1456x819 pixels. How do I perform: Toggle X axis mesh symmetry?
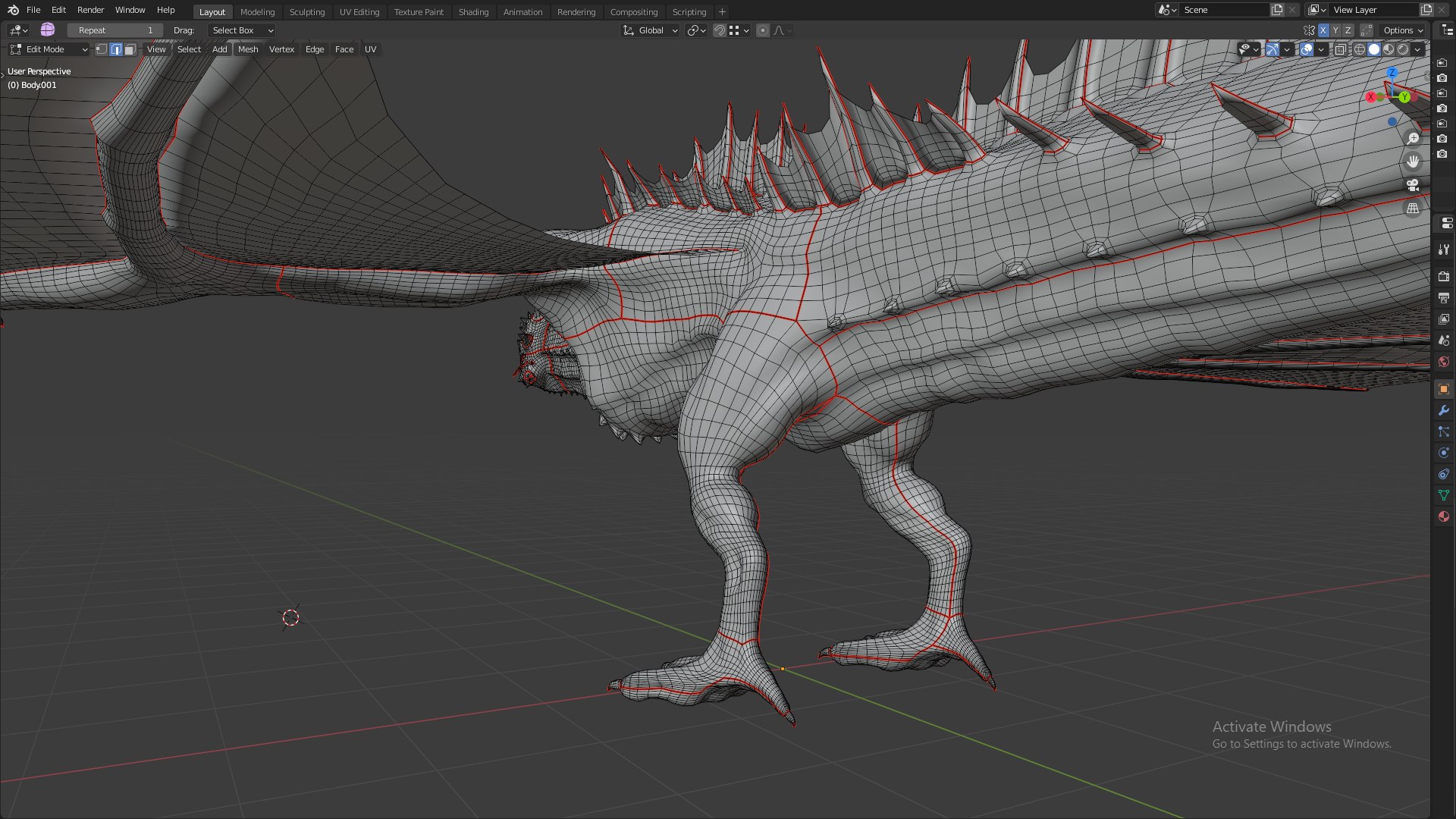coord(1323,30)
